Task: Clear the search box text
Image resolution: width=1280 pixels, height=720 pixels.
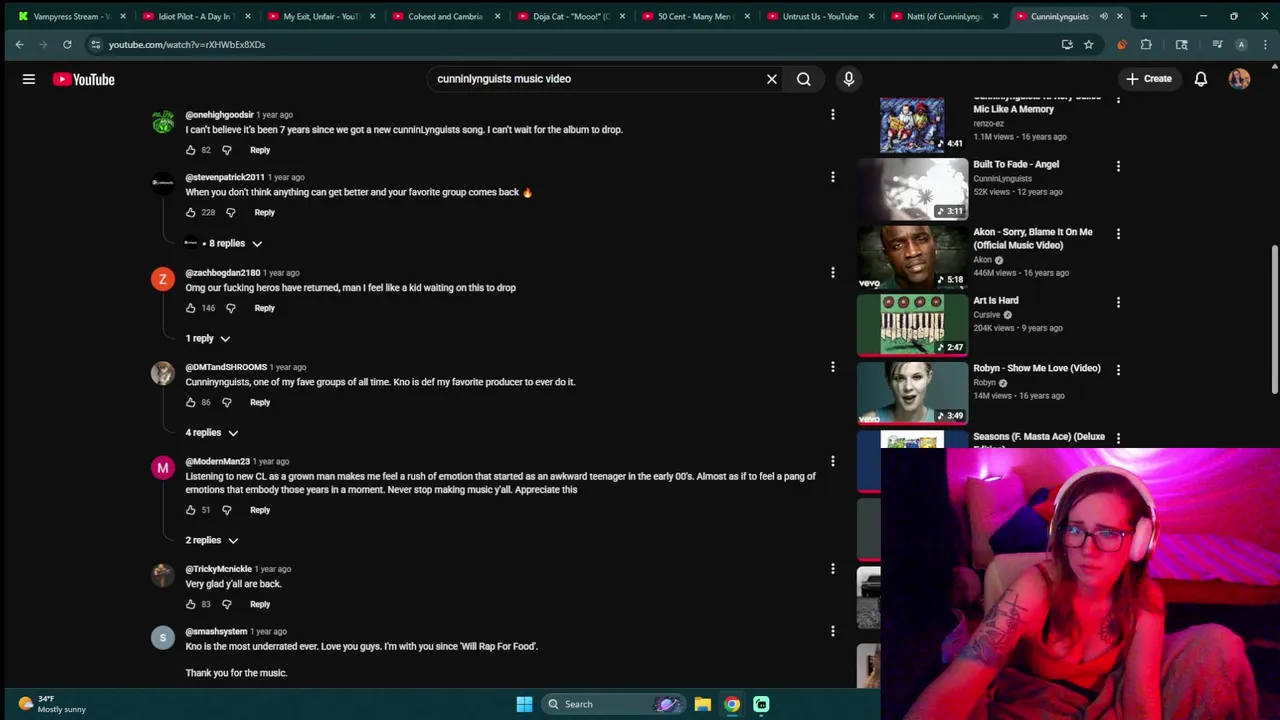Action: [x=771, y=79]
